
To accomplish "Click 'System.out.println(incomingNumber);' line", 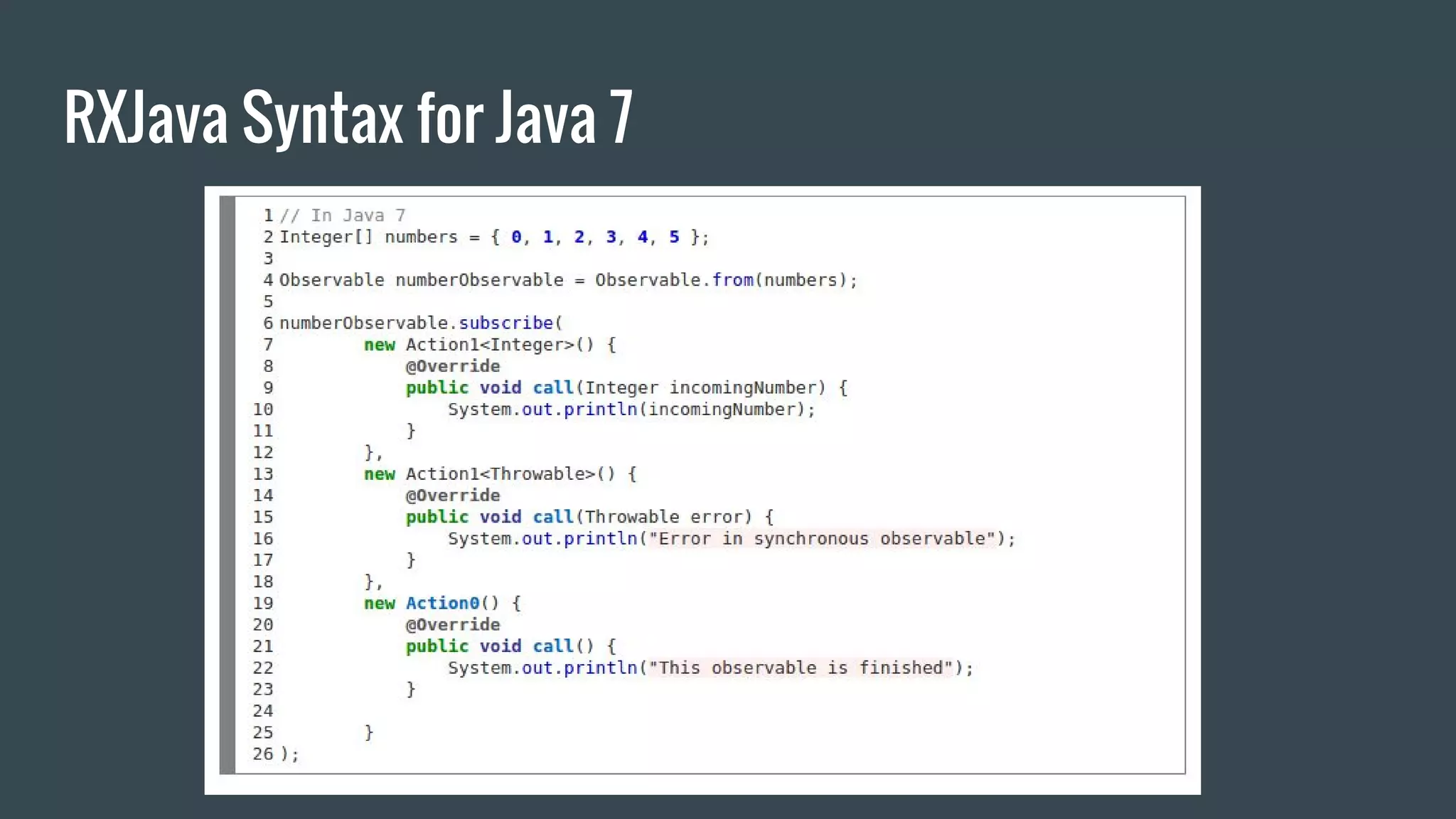I will click(631, 409).
